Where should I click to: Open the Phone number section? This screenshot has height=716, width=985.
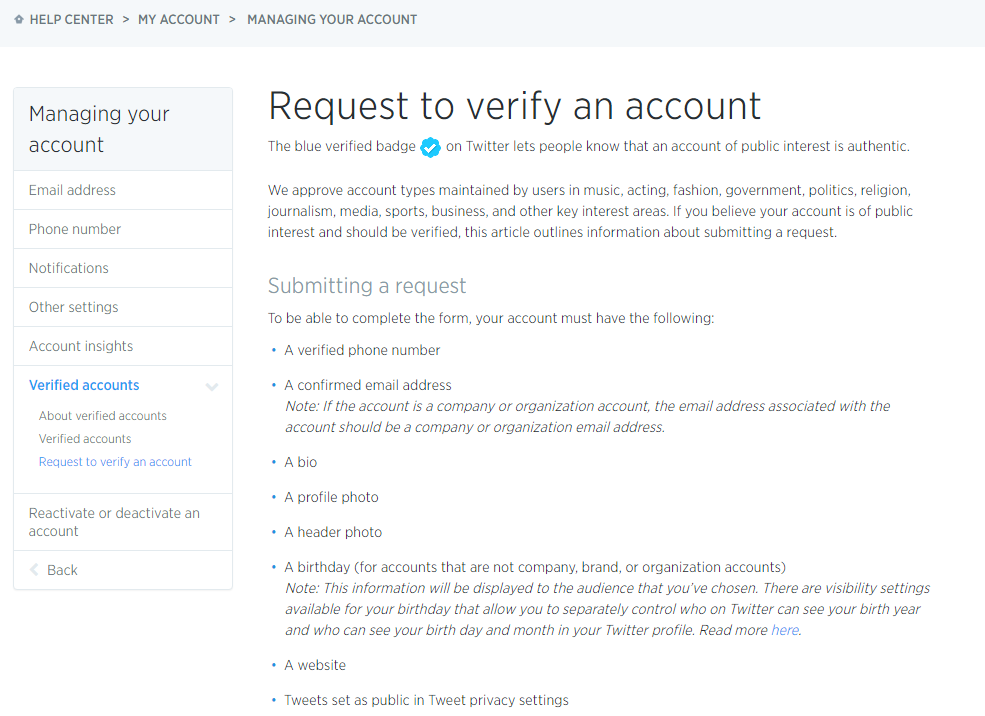(75, 228)
